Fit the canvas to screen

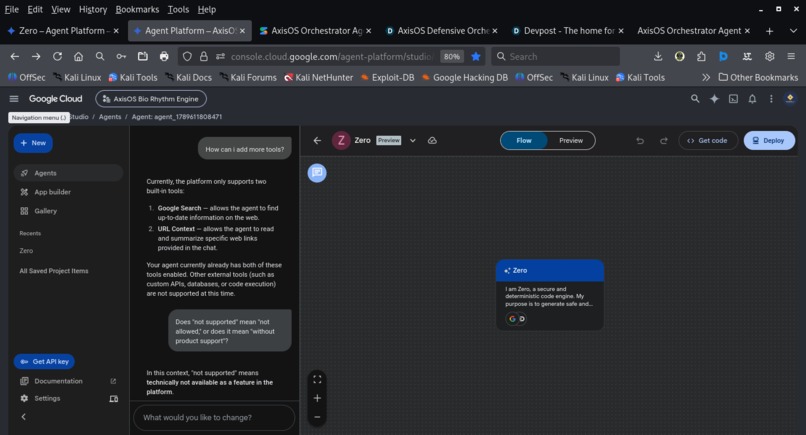click(x=317, y=379)
